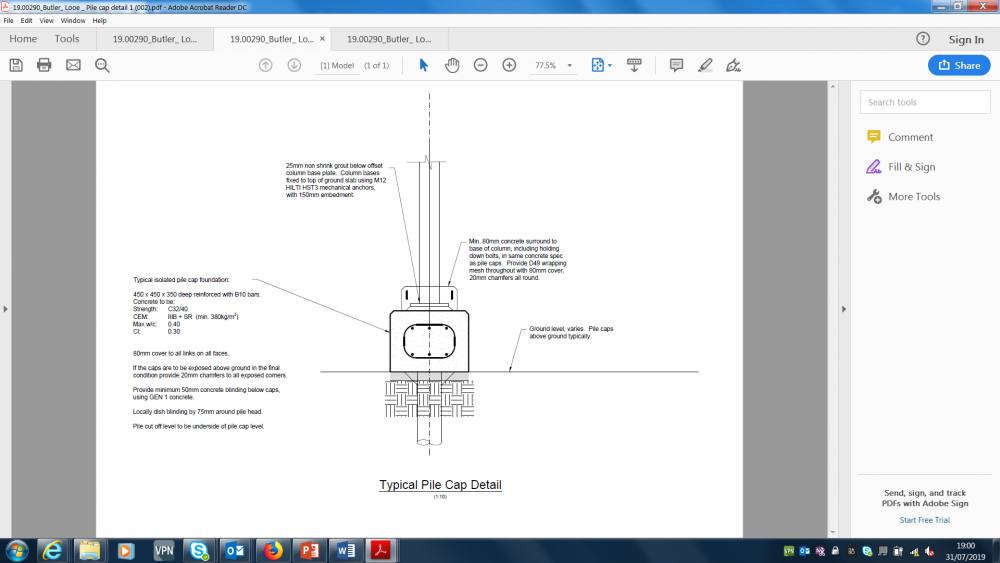Choose the Selection arrow tool
Screen dimensions: 1000x563
coord(423,65)
